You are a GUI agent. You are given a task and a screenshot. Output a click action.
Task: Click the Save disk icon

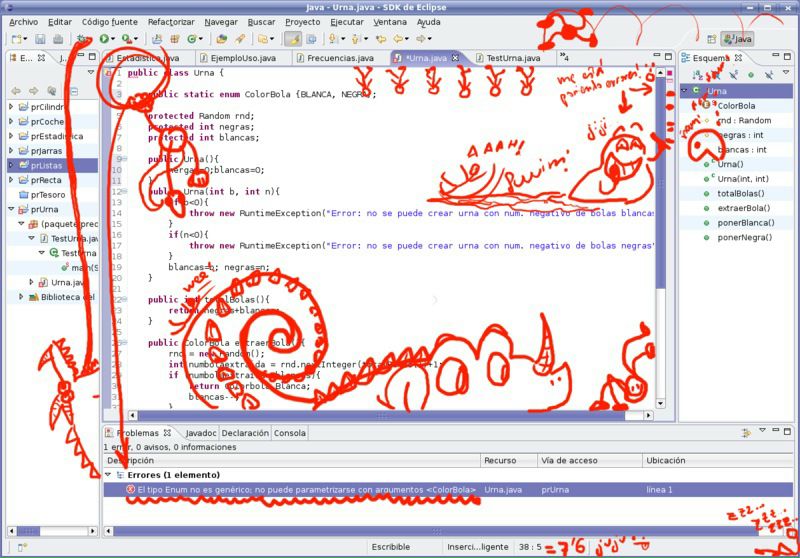[x=40, y=39]
